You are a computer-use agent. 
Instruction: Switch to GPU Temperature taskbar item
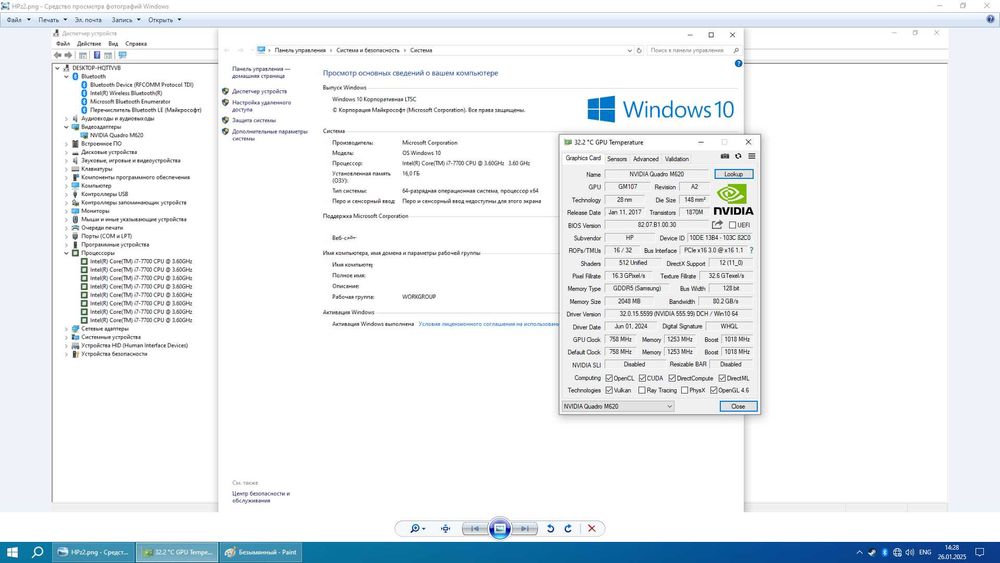[x=177, y=552]
